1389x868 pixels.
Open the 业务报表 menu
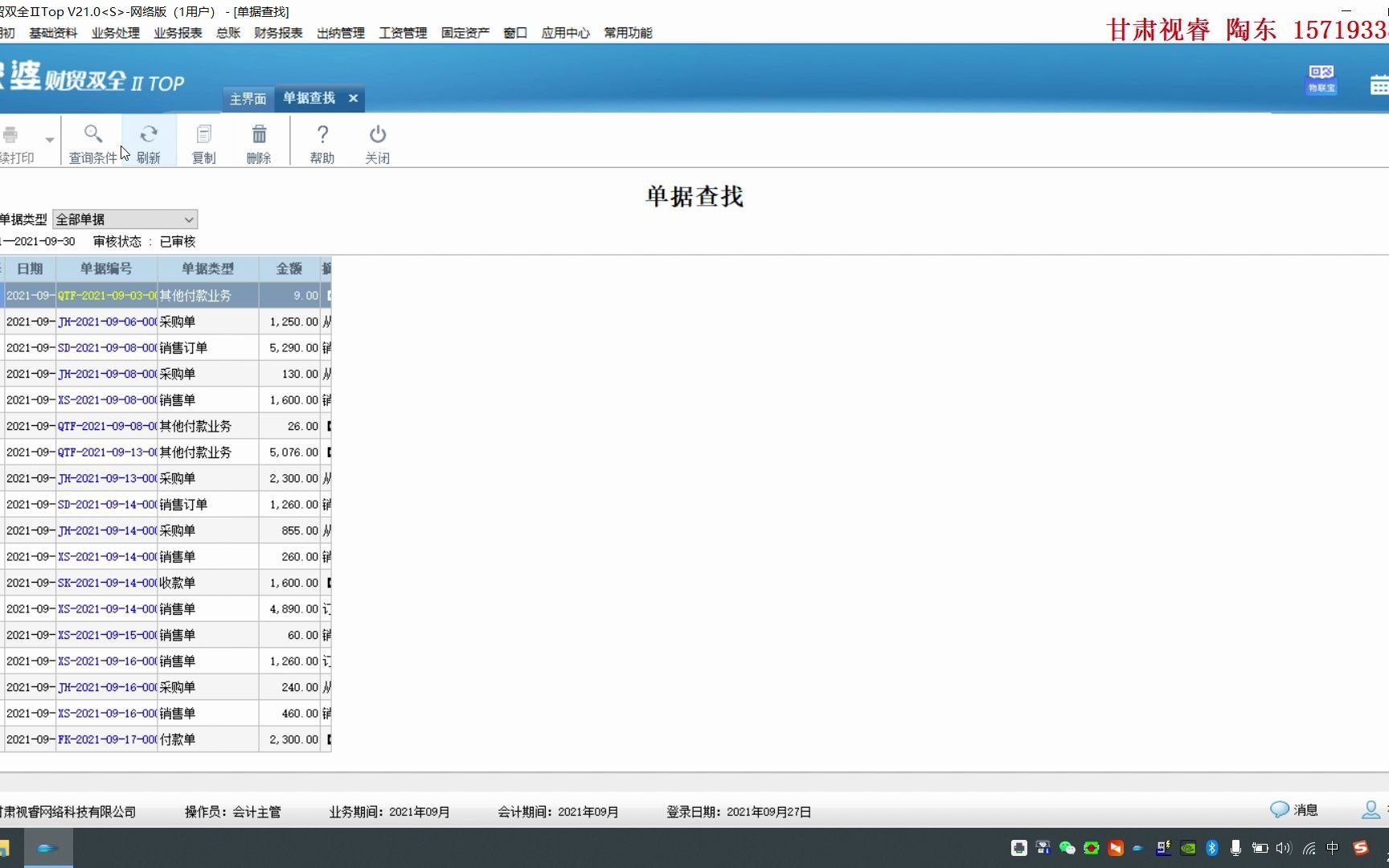(x=178, y=33)
